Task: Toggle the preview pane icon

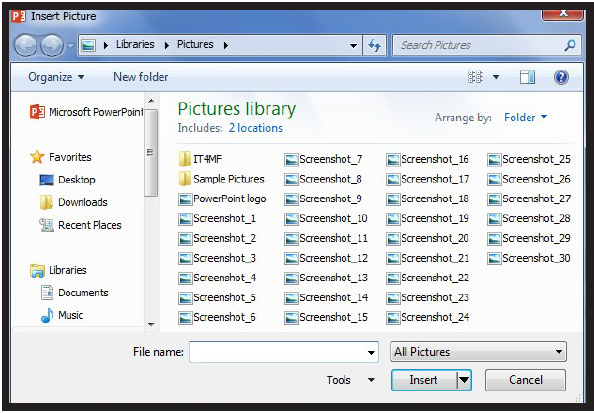Action: 527,77
